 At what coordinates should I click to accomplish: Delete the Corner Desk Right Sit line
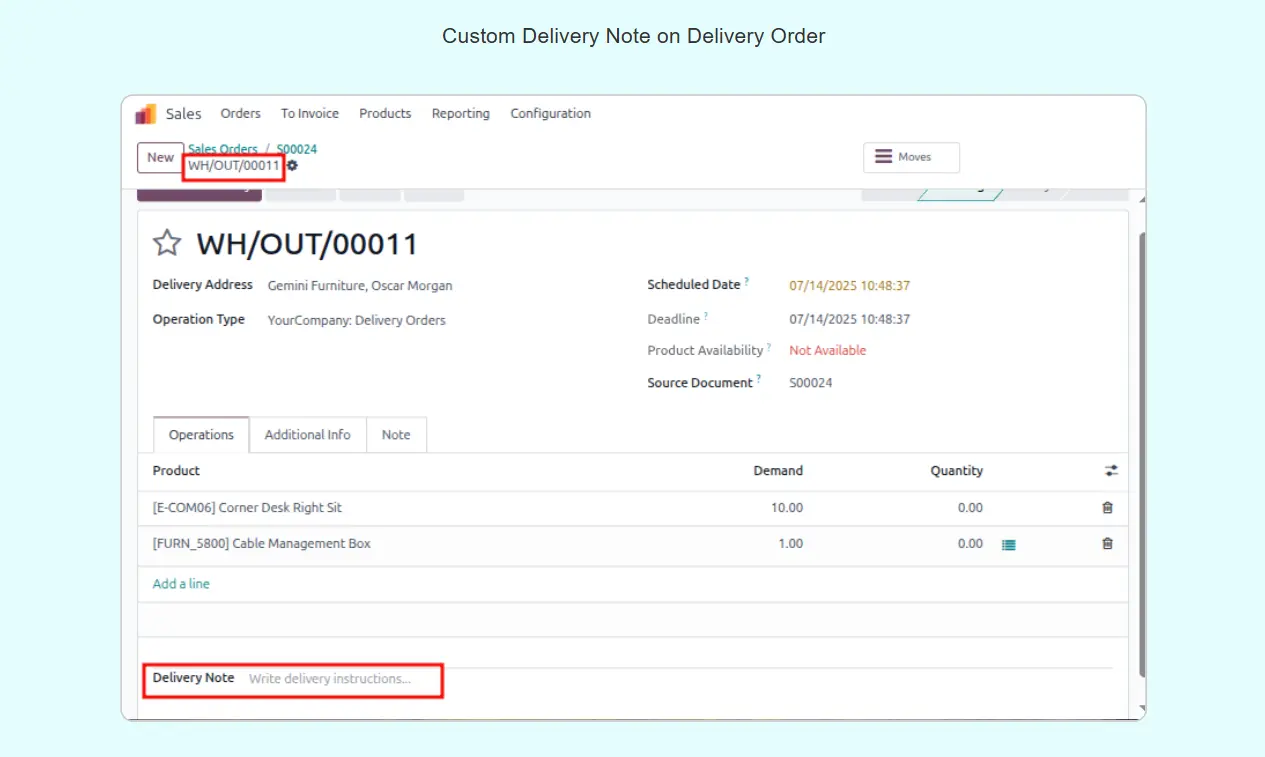tap(1107, 508)
